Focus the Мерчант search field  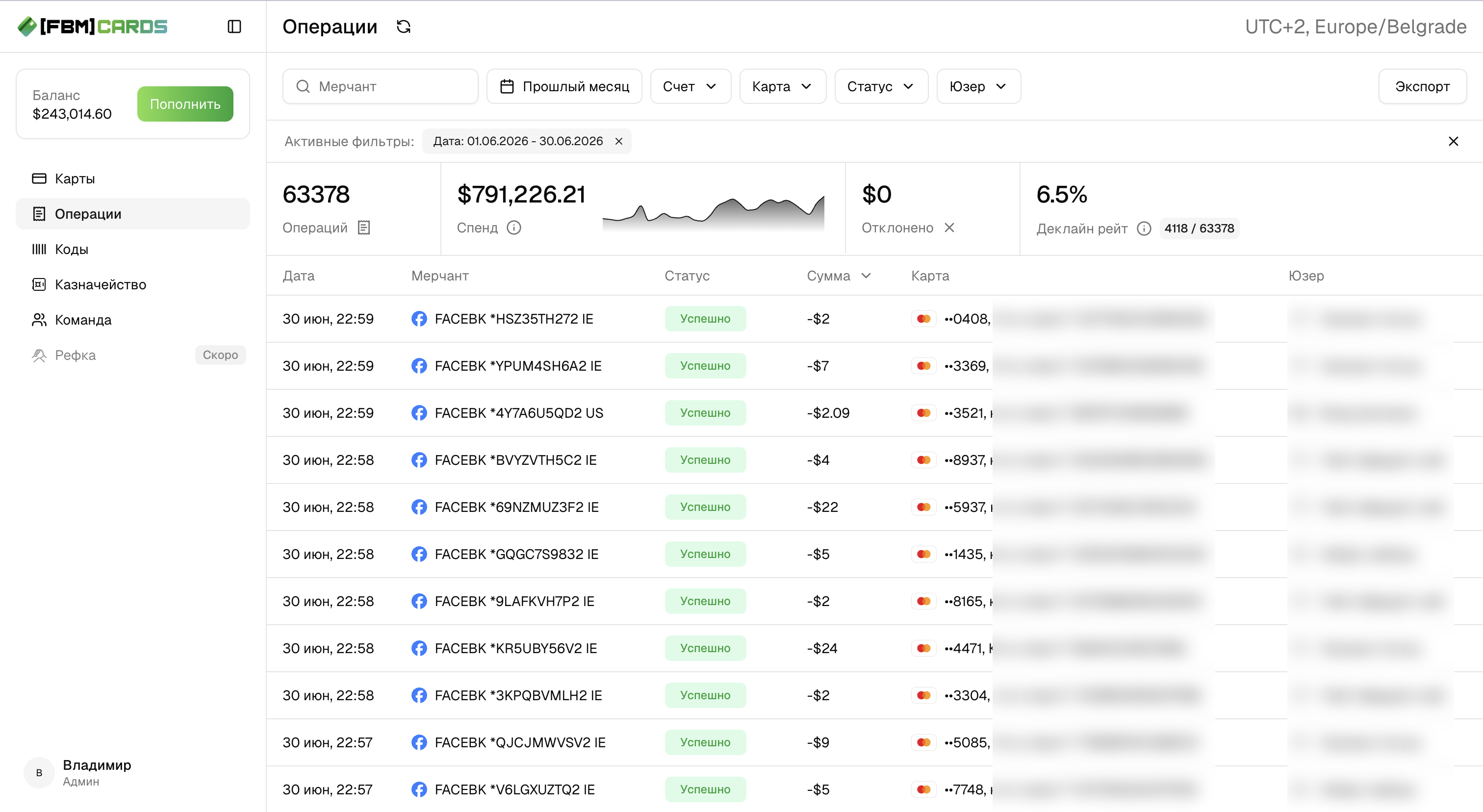[x=380, y=86]
